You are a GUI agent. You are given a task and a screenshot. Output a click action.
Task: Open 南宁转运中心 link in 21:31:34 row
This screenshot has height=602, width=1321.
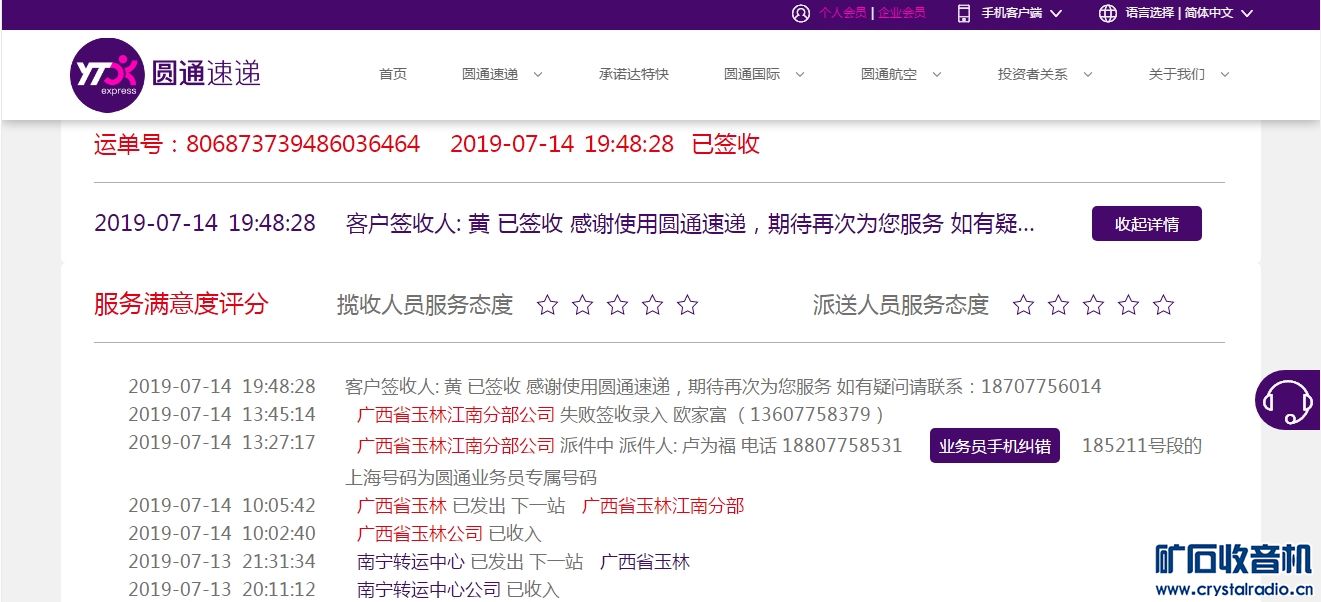411,562
